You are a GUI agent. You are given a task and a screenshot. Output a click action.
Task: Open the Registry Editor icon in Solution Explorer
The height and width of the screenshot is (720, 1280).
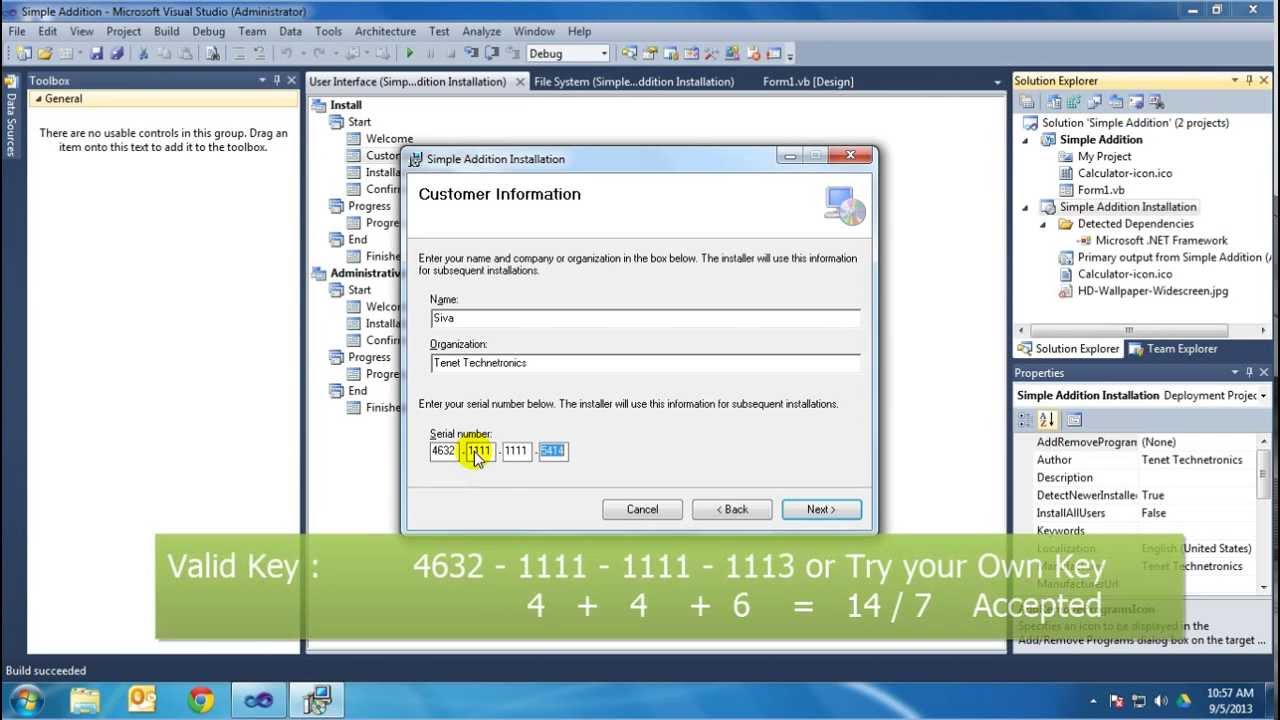[x=1075, y=102]
